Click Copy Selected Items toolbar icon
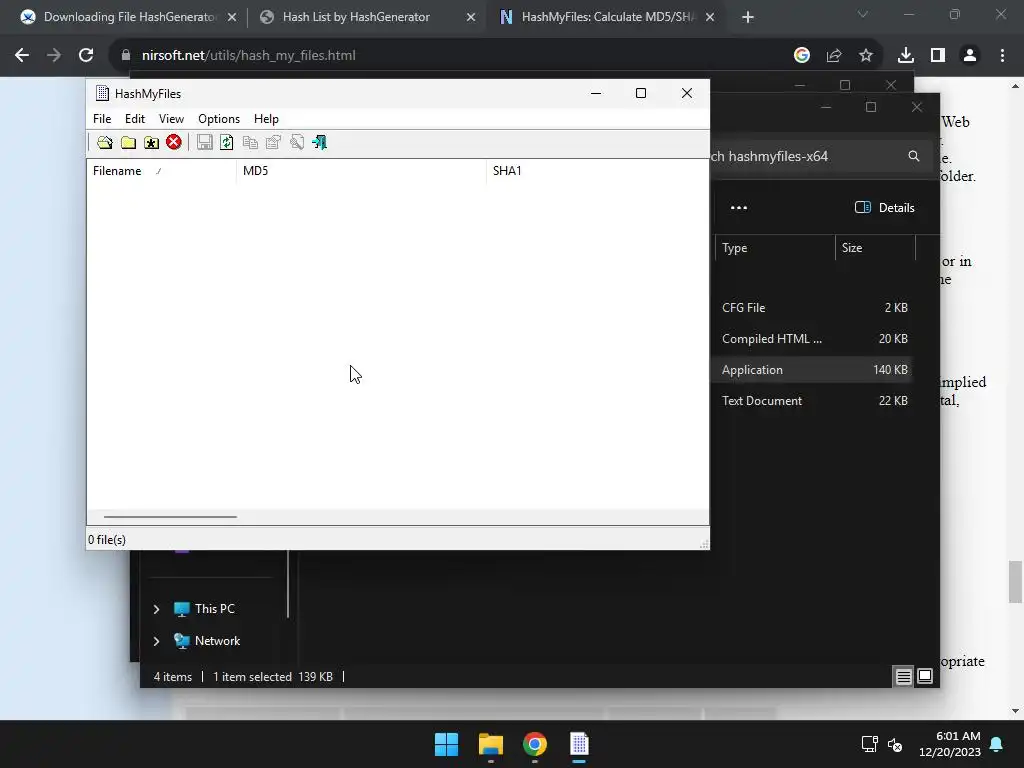Image resolution: width=1024 pixels, height=768 pixels. (x=250, y=142)
